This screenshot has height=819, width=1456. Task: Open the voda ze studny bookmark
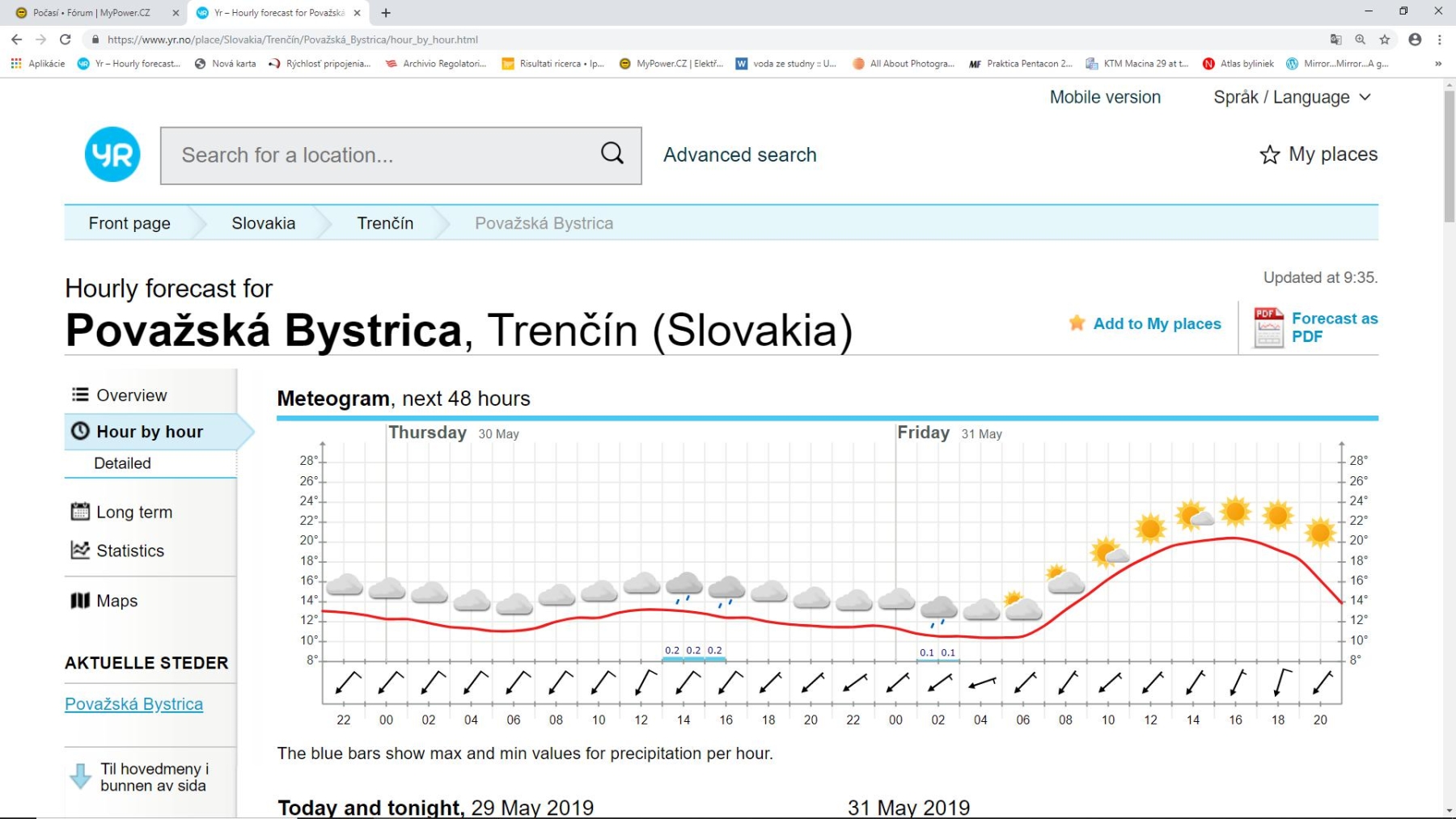tap(786, 63)
